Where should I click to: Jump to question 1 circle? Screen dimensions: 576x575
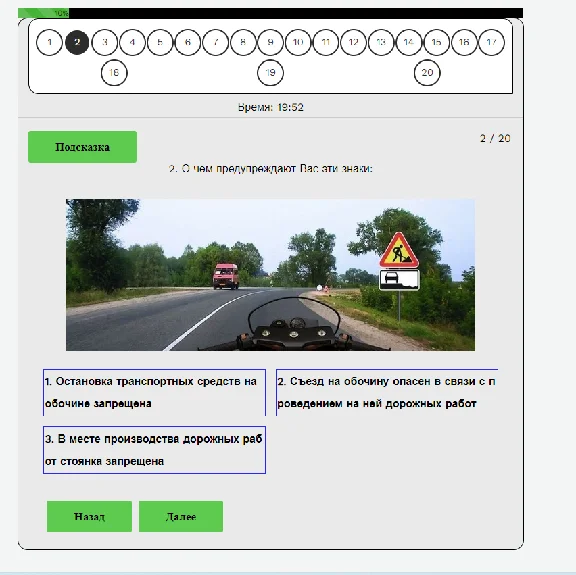tap(49, 42)
